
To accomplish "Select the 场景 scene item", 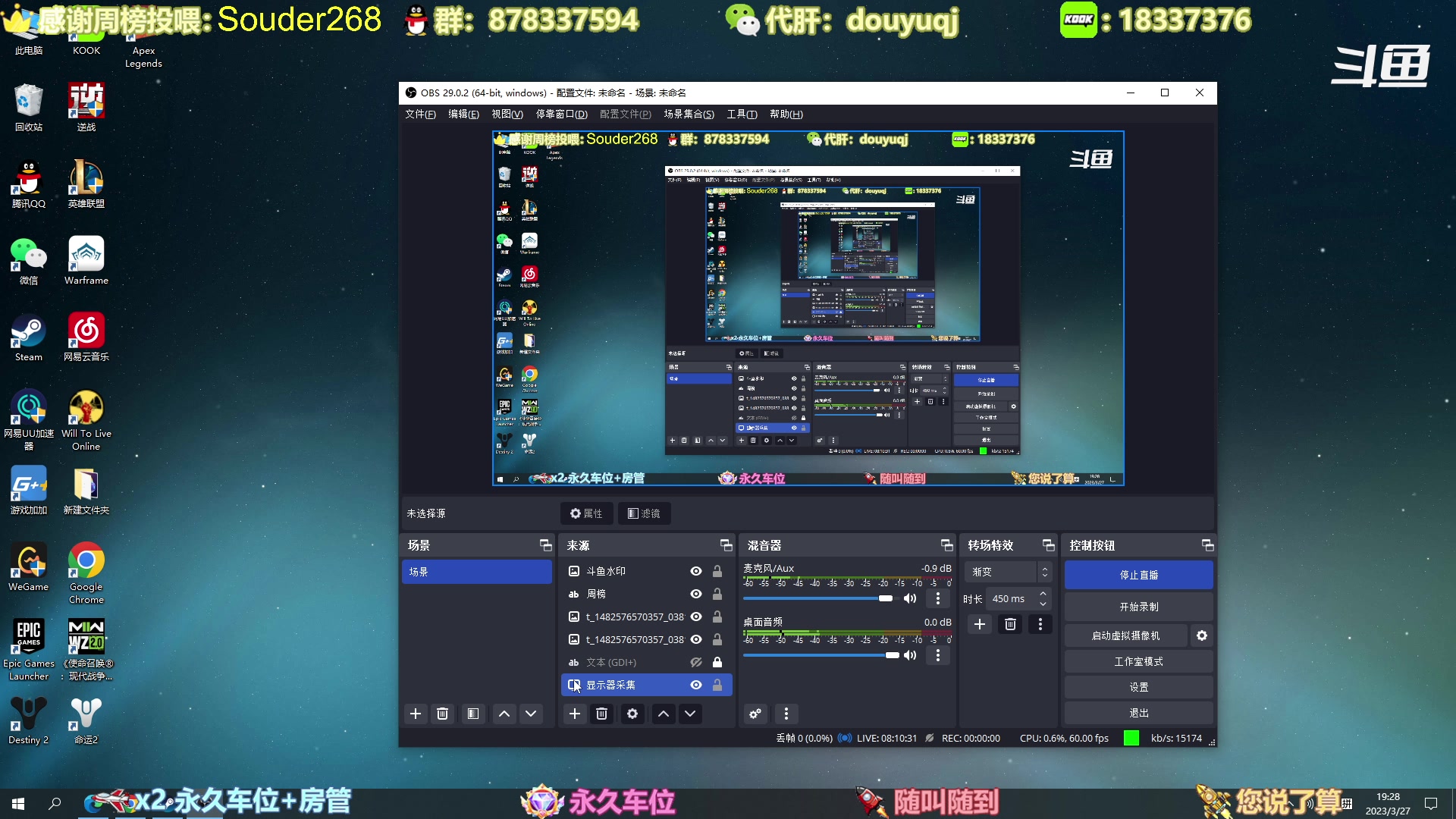I will [x=476, y=572].
